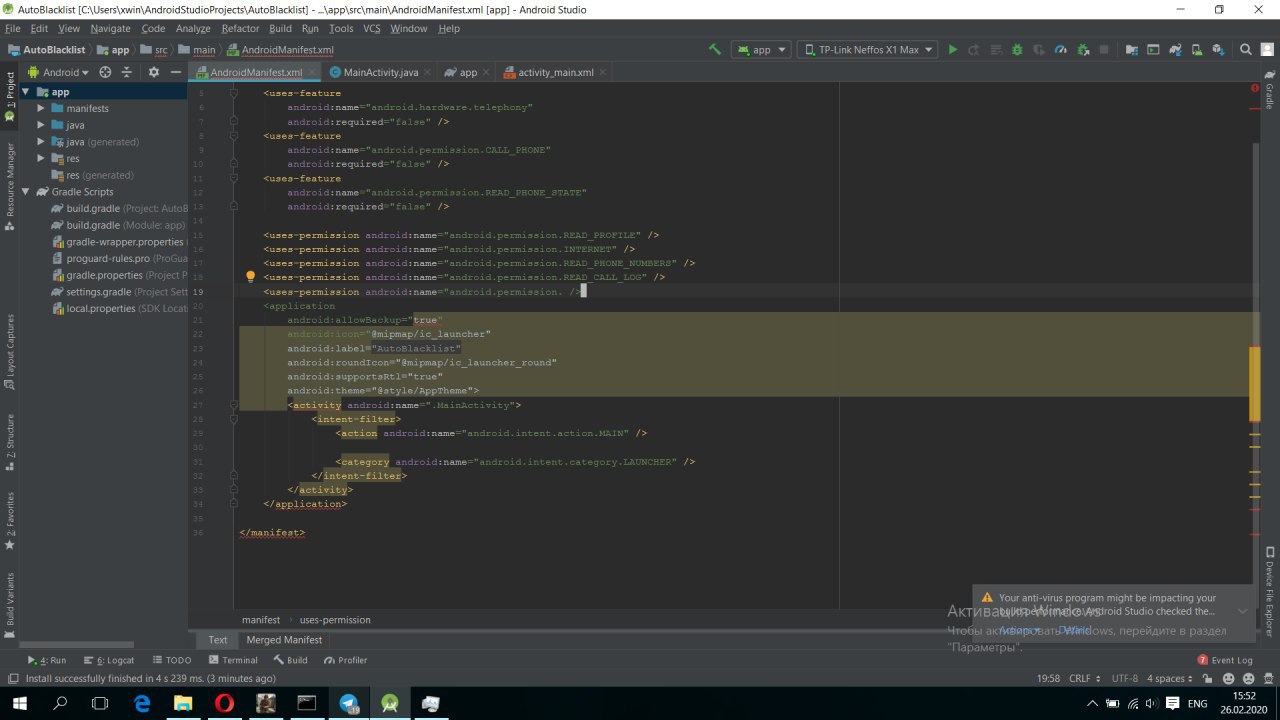Open the Event Log button
This screenshot has height=720, width=1280.
pyautogui.click(x=1225, y=660)
